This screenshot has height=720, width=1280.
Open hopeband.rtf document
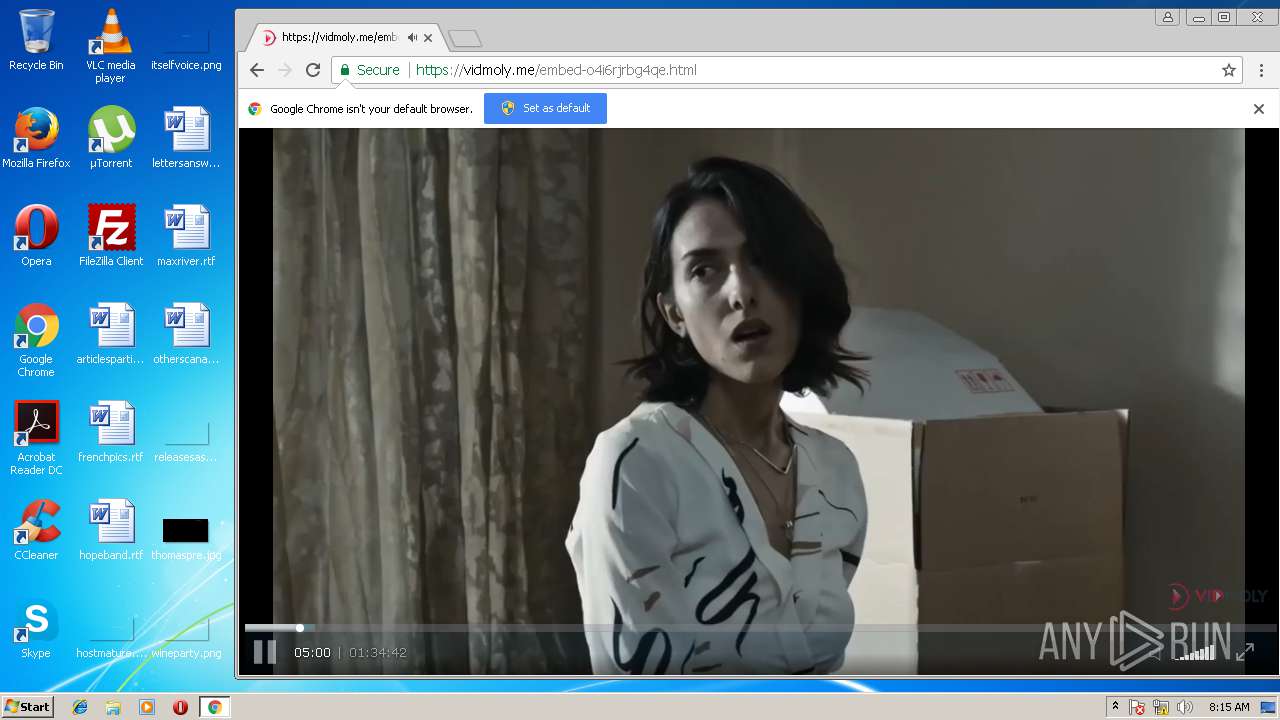pos(111,530)
